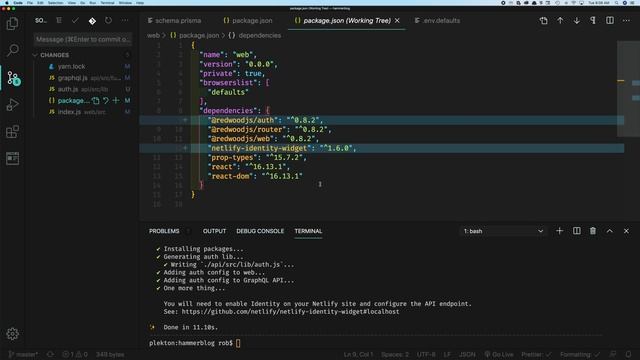This screenshot has width=640, height=360.
Task: Switch to the PROBLEMS tab
Action: [164, 231]
